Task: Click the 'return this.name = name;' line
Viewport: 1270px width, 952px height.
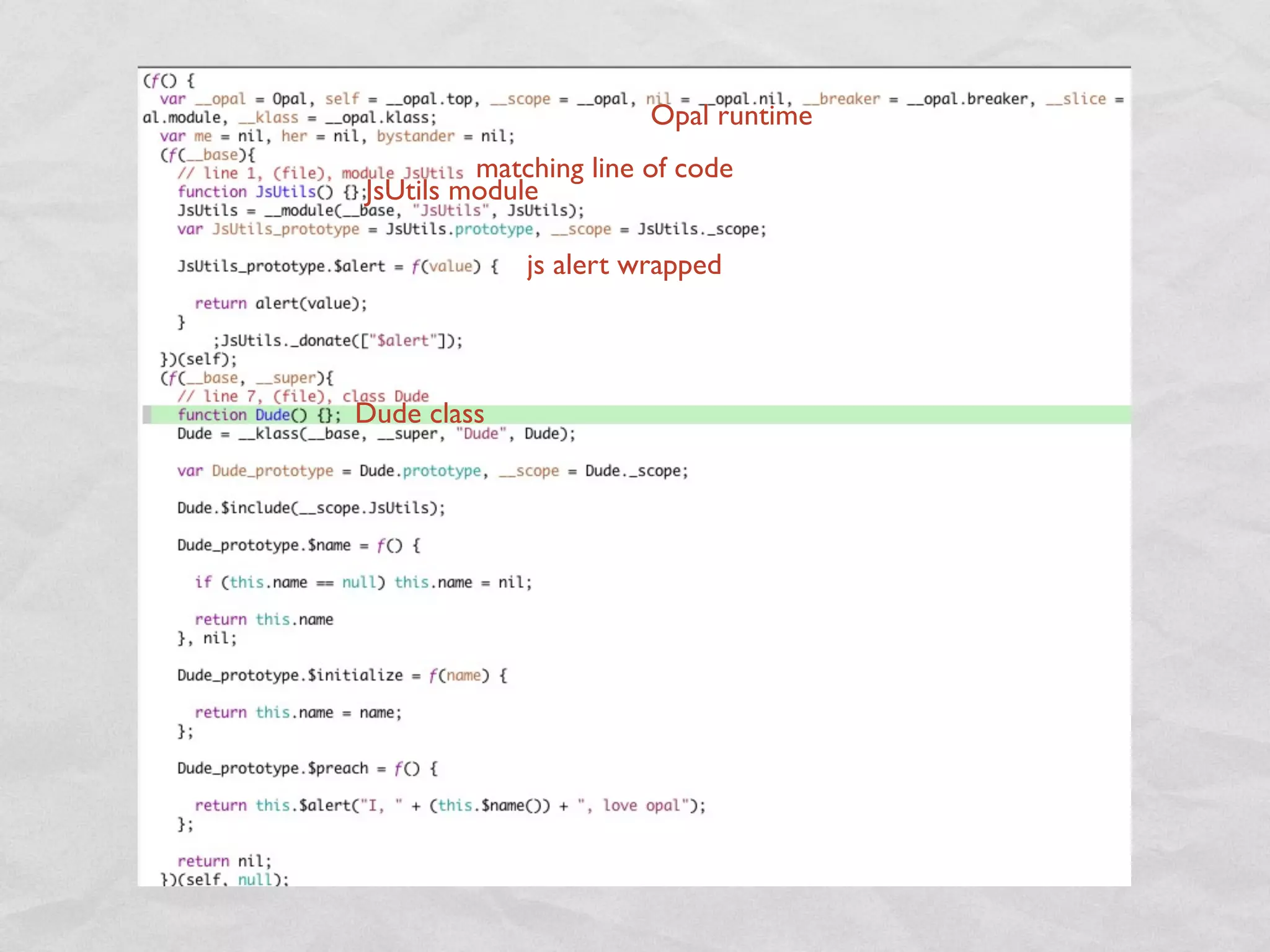Action: click(298, 713)
